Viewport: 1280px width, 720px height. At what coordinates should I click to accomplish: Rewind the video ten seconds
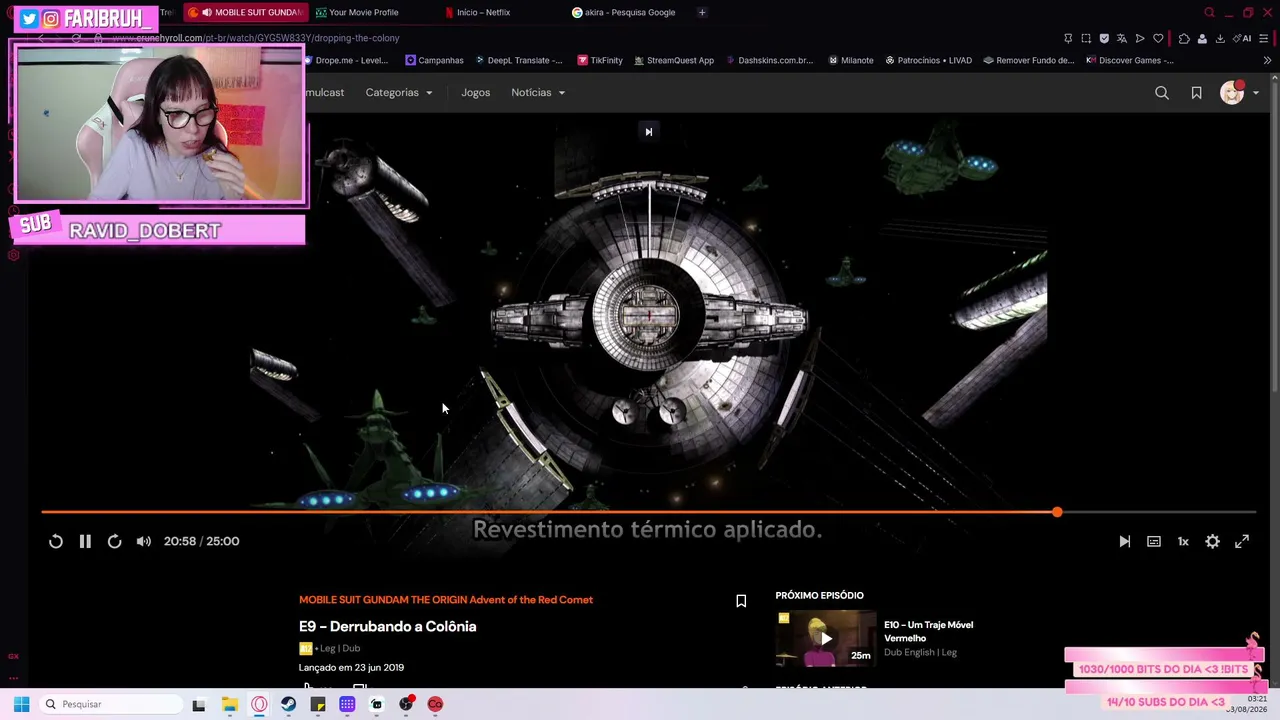(x=56, y=541)
